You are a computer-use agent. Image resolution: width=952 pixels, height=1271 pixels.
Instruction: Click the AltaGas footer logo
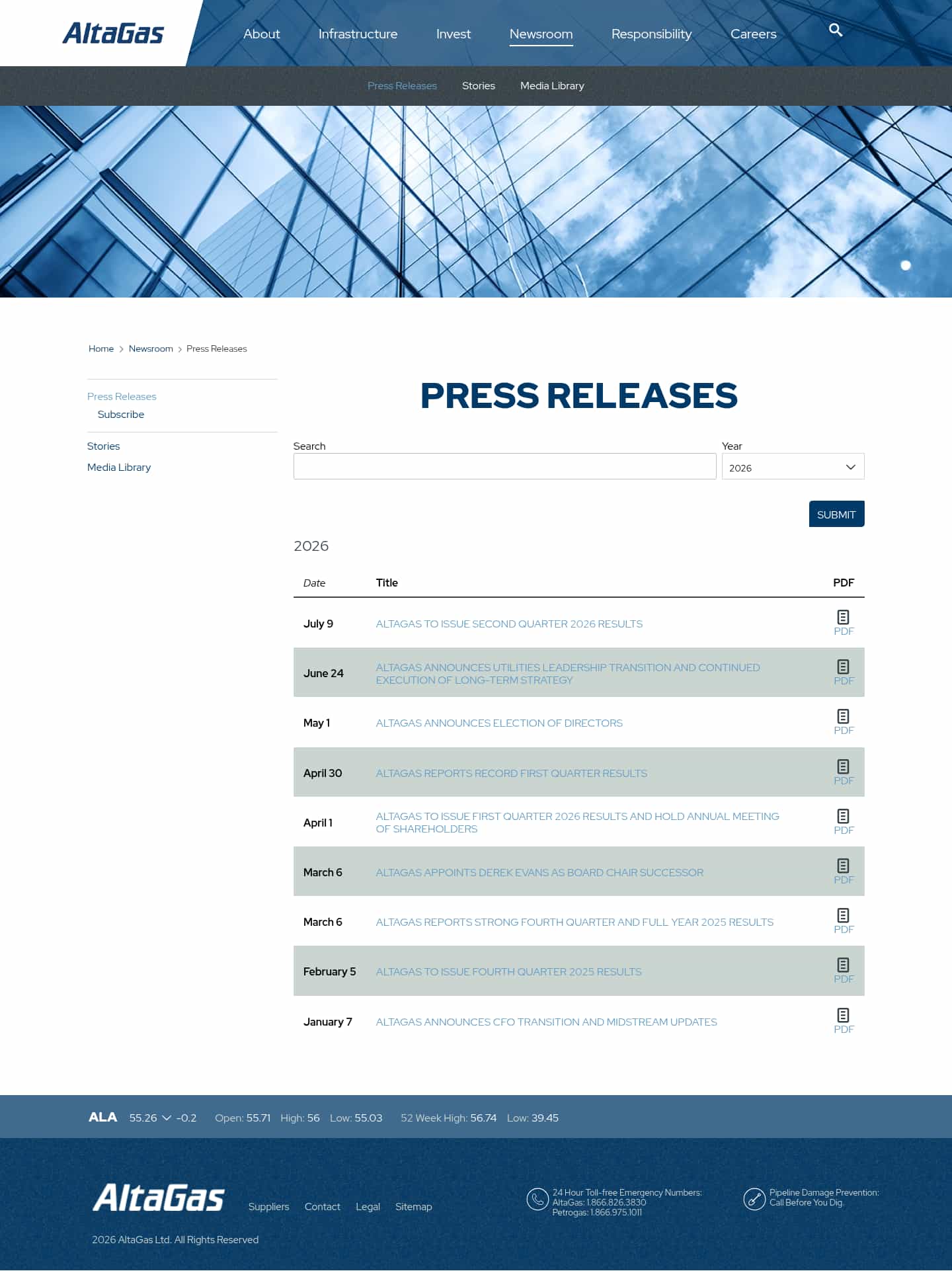click(159, 1198)
